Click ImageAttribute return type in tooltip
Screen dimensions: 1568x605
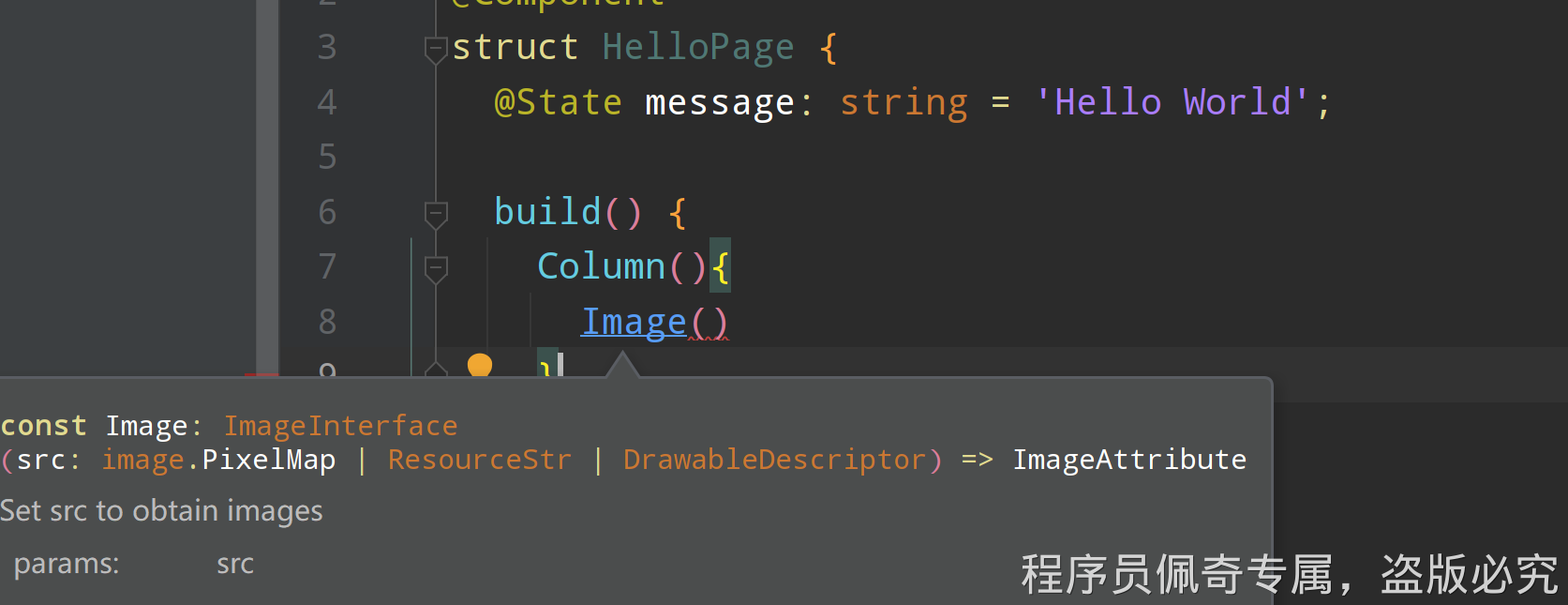1129,460
